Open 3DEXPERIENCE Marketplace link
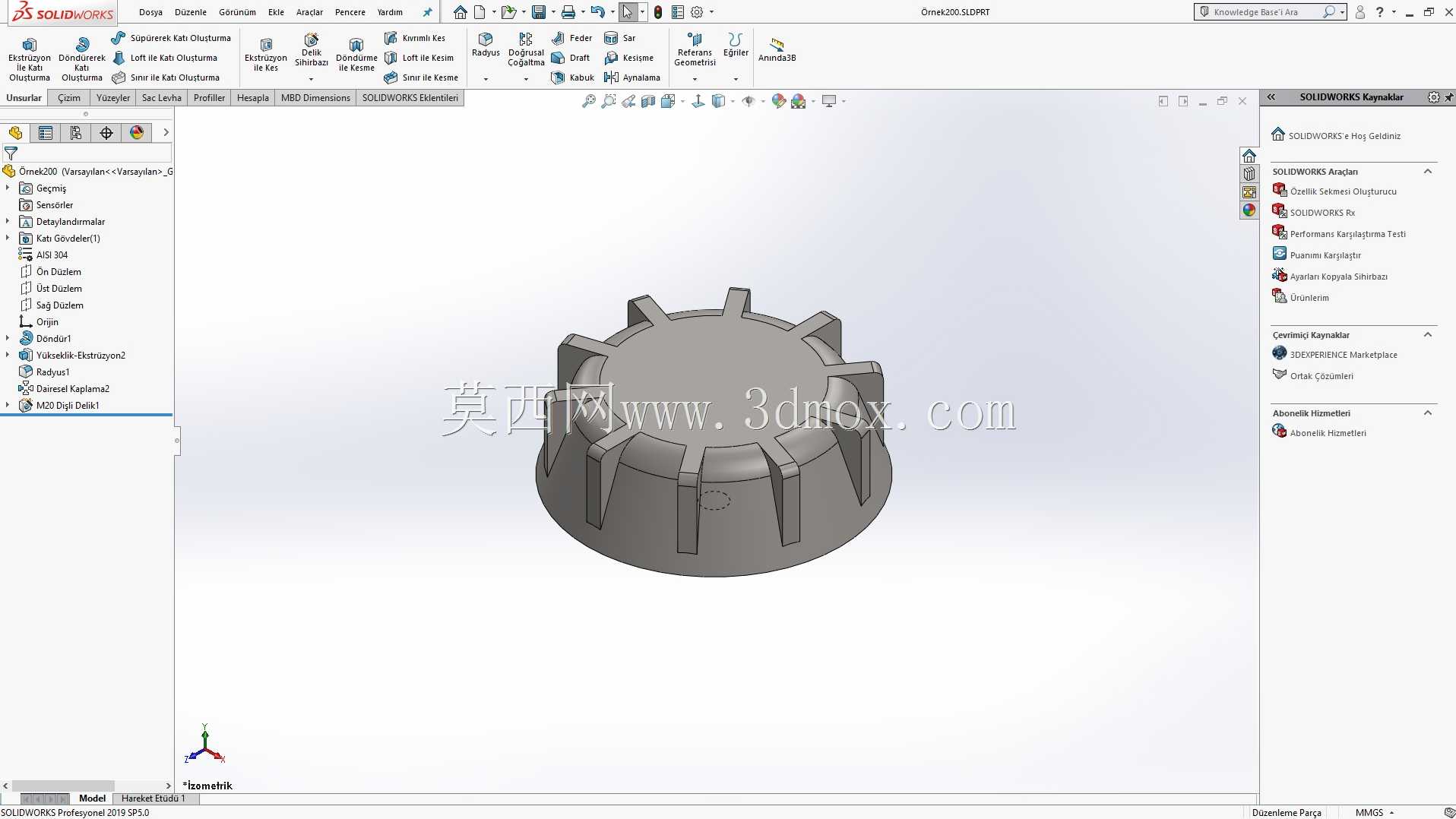The height and width of the screenshot is (819, 1456). [x=1343, y=355]
